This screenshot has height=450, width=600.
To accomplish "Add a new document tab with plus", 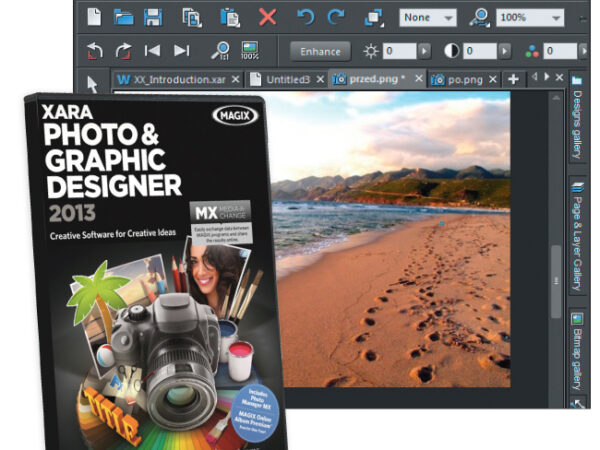I will pos(513,79).
